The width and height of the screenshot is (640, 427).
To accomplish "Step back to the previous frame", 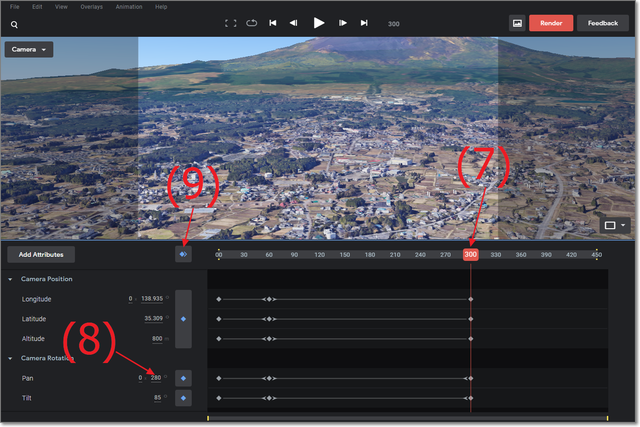I will click(293, 22).
